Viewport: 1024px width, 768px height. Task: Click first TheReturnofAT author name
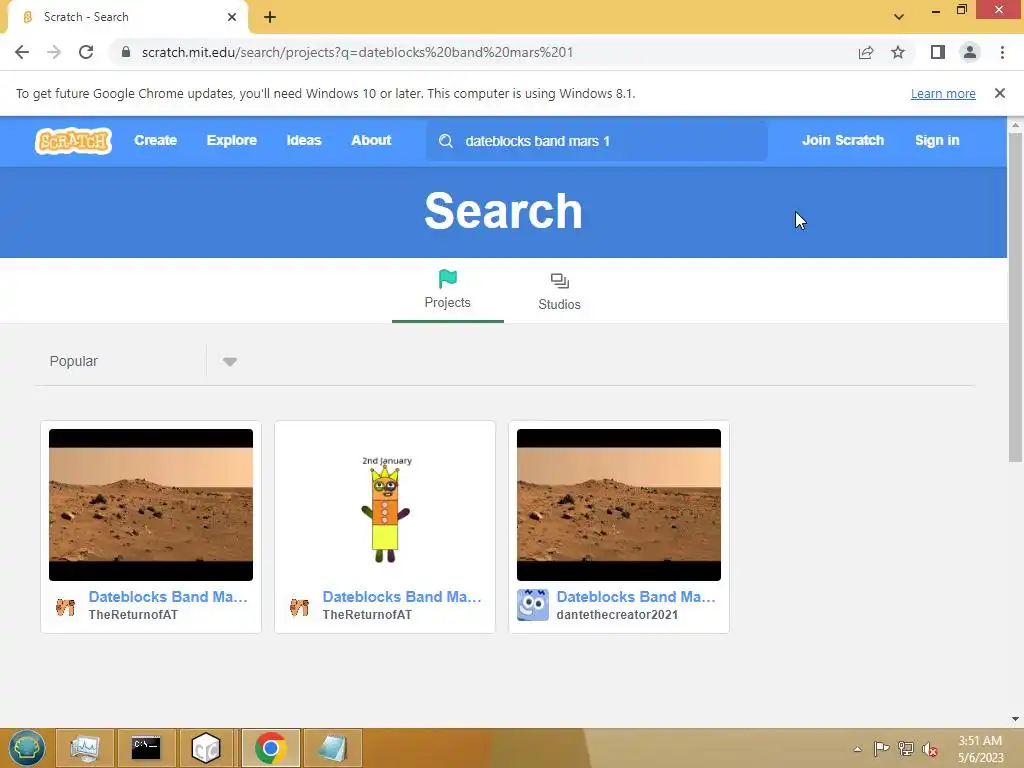click(133, 615)
